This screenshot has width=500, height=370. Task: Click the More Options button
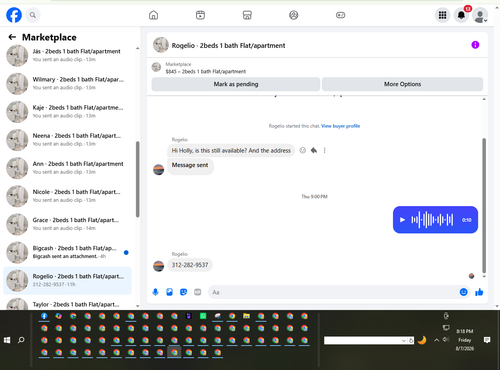coord(402,84)
